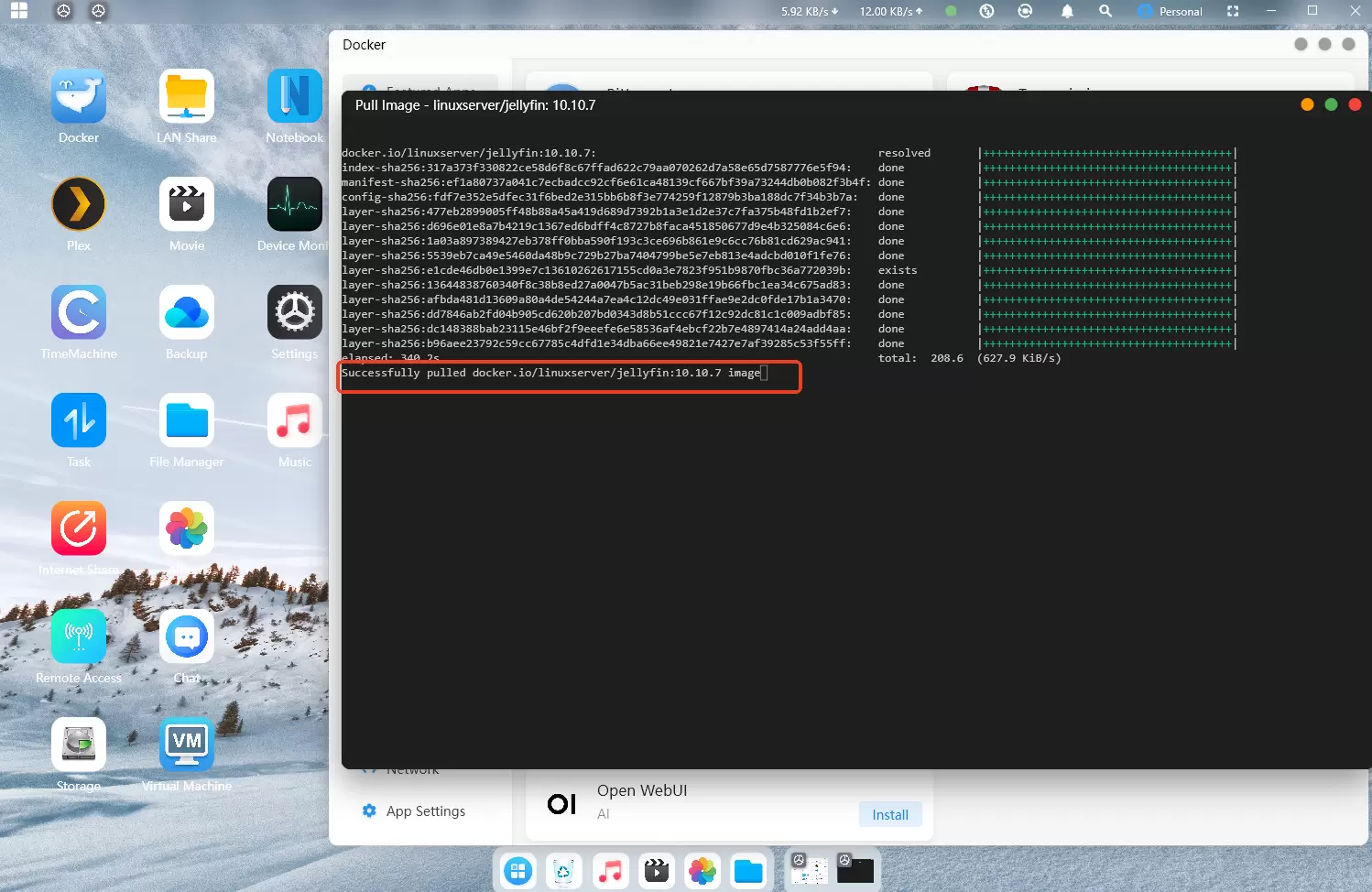This screenshot has height=892, width=1372.
Task: Open the File Manager folder in the dock
Action: coord(748,871)
